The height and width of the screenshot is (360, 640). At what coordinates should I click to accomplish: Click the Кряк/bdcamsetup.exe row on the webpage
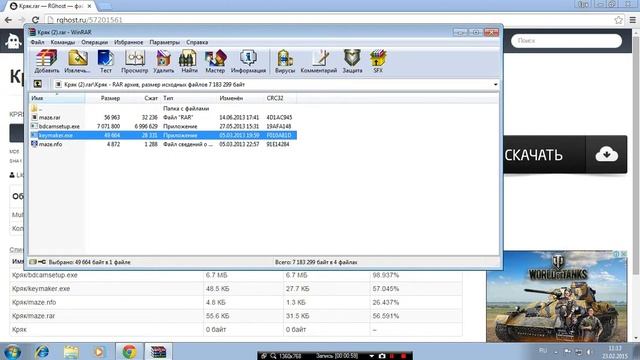pyautogui.click(x=236, y=275)
